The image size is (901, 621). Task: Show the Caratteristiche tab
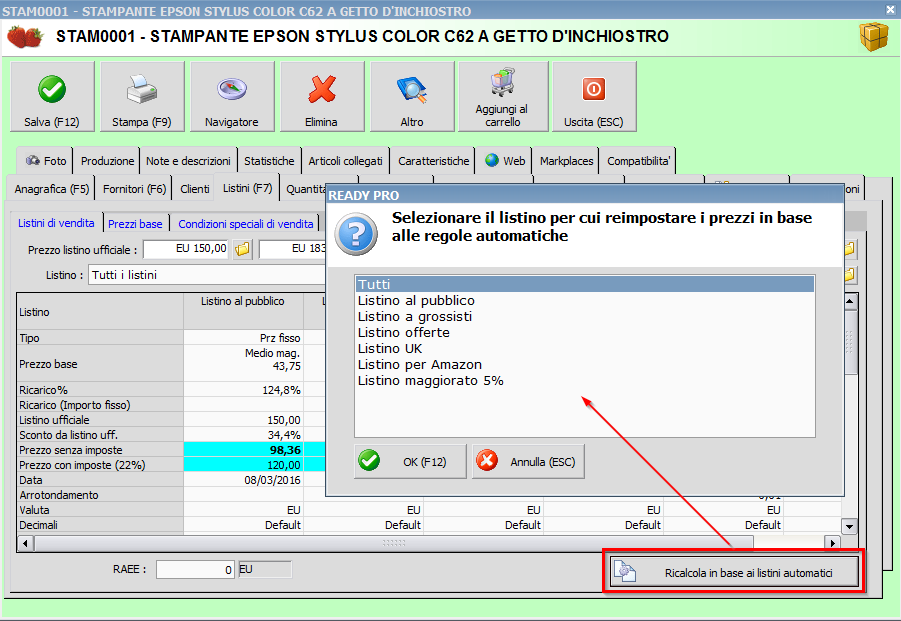[x=433, y=161]
